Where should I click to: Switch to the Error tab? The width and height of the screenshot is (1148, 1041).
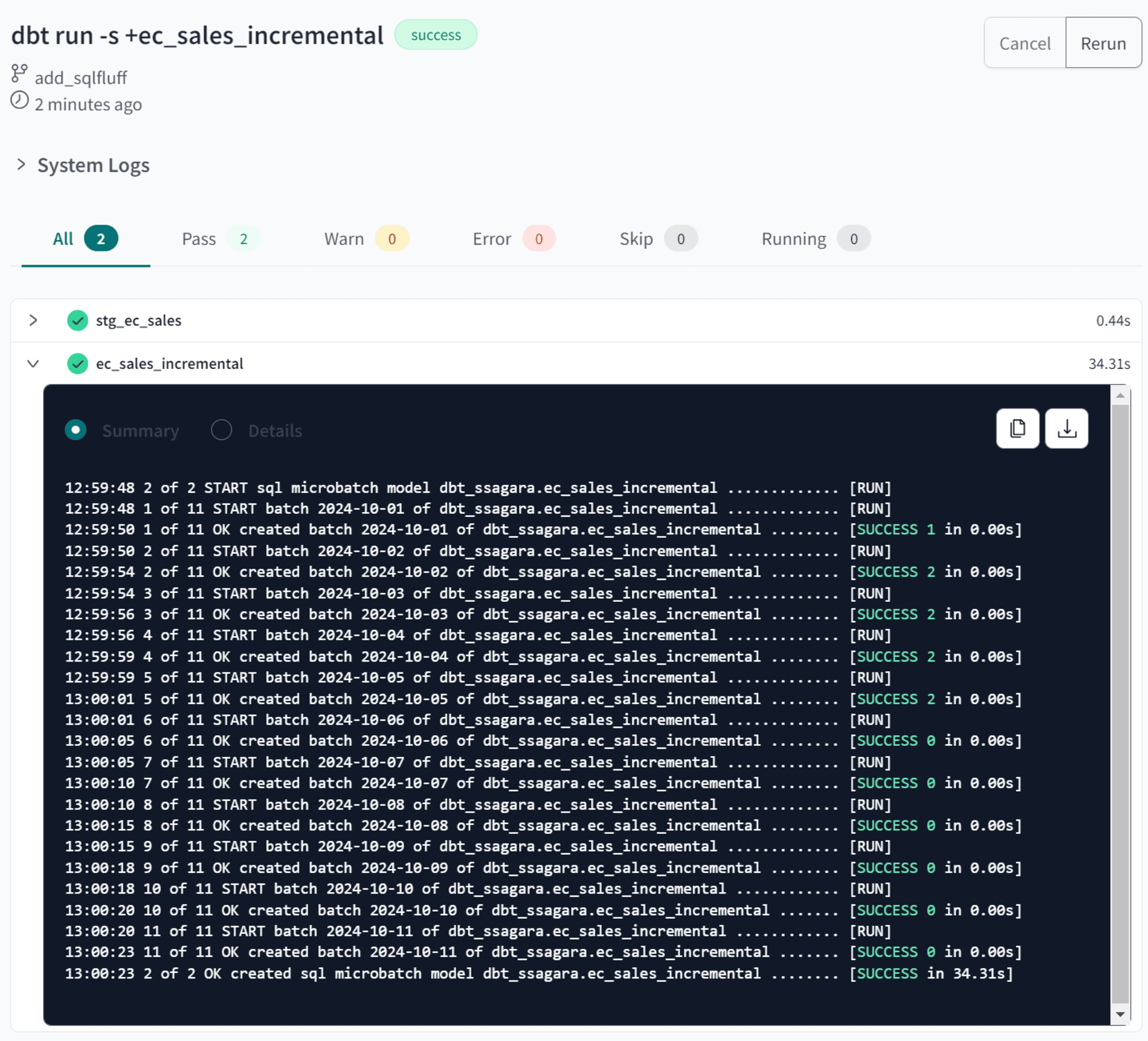click(514, 239)
